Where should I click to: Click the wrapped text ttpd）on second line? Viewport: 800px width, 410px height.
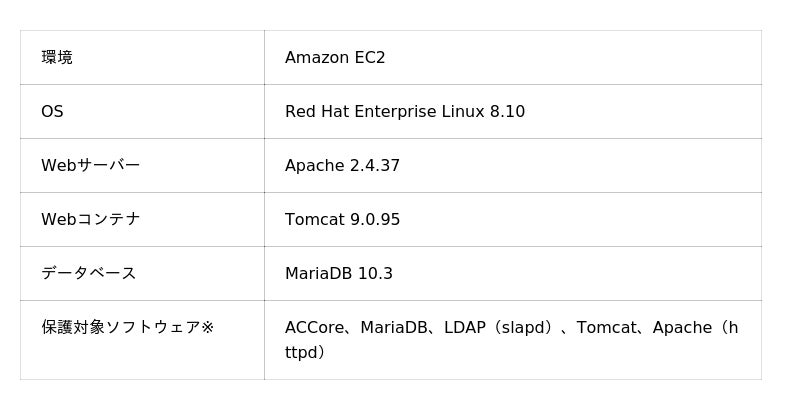point(304,353)
